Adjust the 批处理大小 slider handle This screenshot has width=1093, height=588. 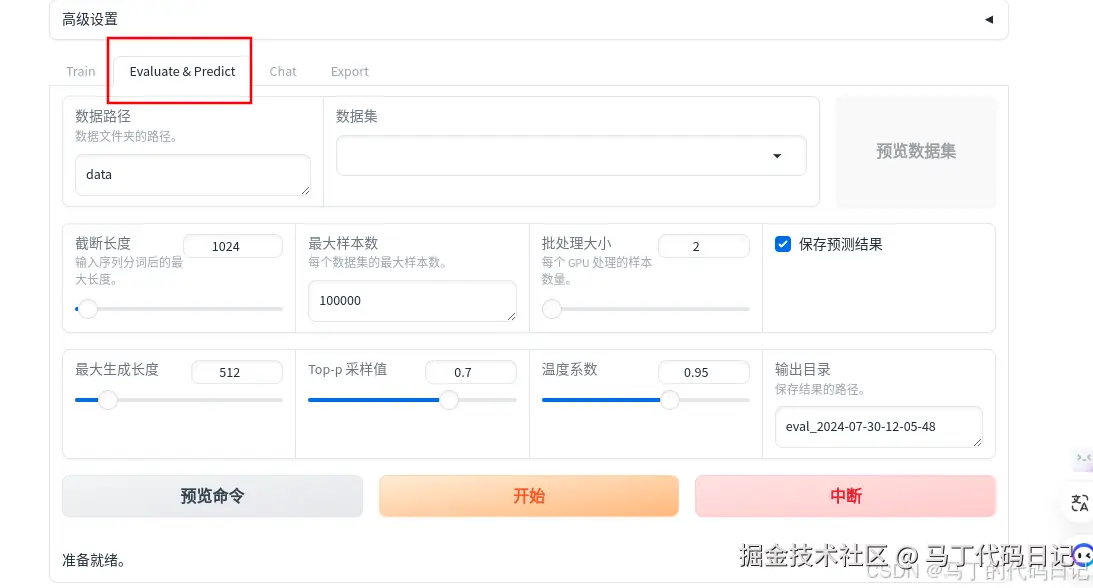551,309
